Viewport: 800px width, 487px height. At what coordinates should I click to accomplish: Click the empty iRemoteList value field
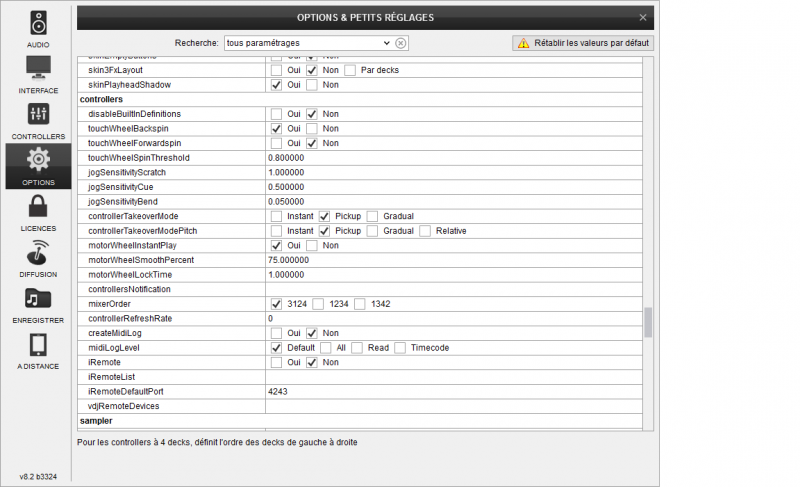tap(454, 377)
